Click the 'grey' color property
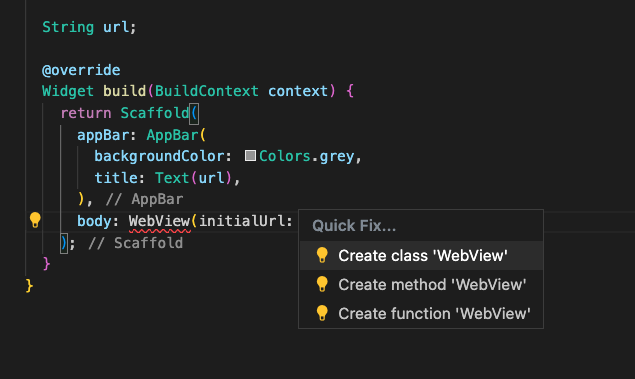 pyautogui.click(x=337, y=156)
